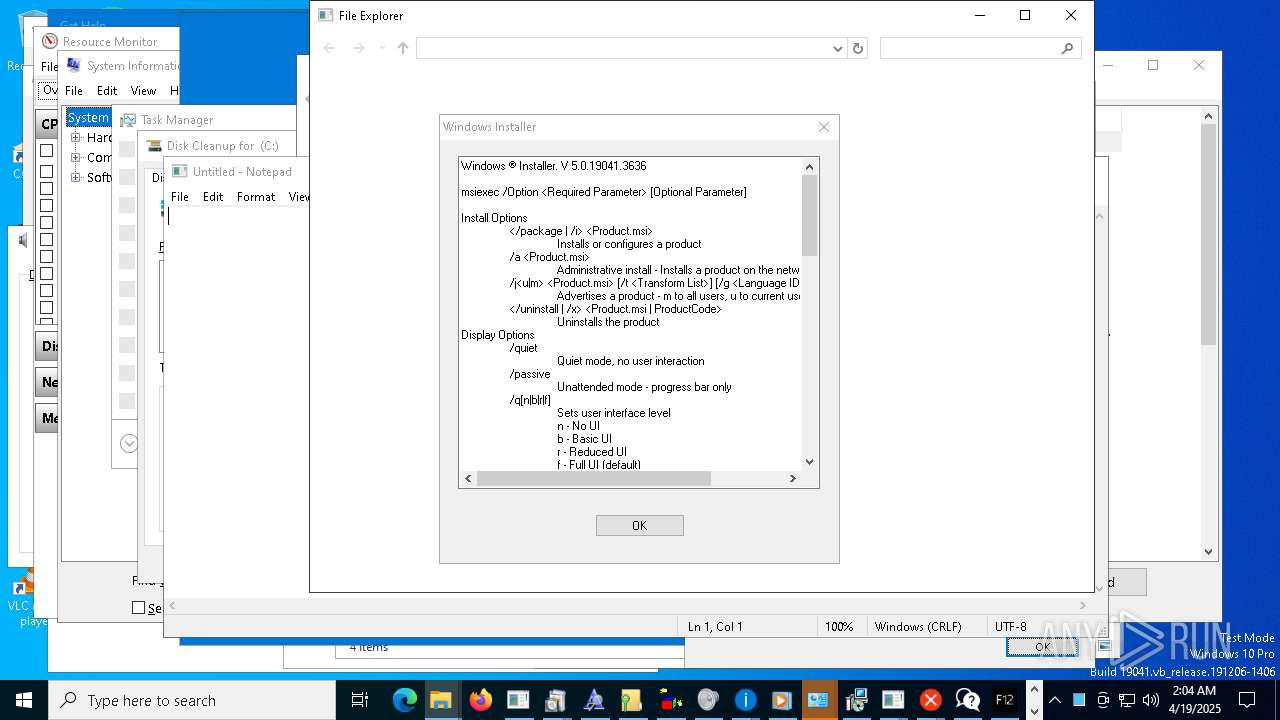
Task: Expand the Components tree node
Action: 75,157
